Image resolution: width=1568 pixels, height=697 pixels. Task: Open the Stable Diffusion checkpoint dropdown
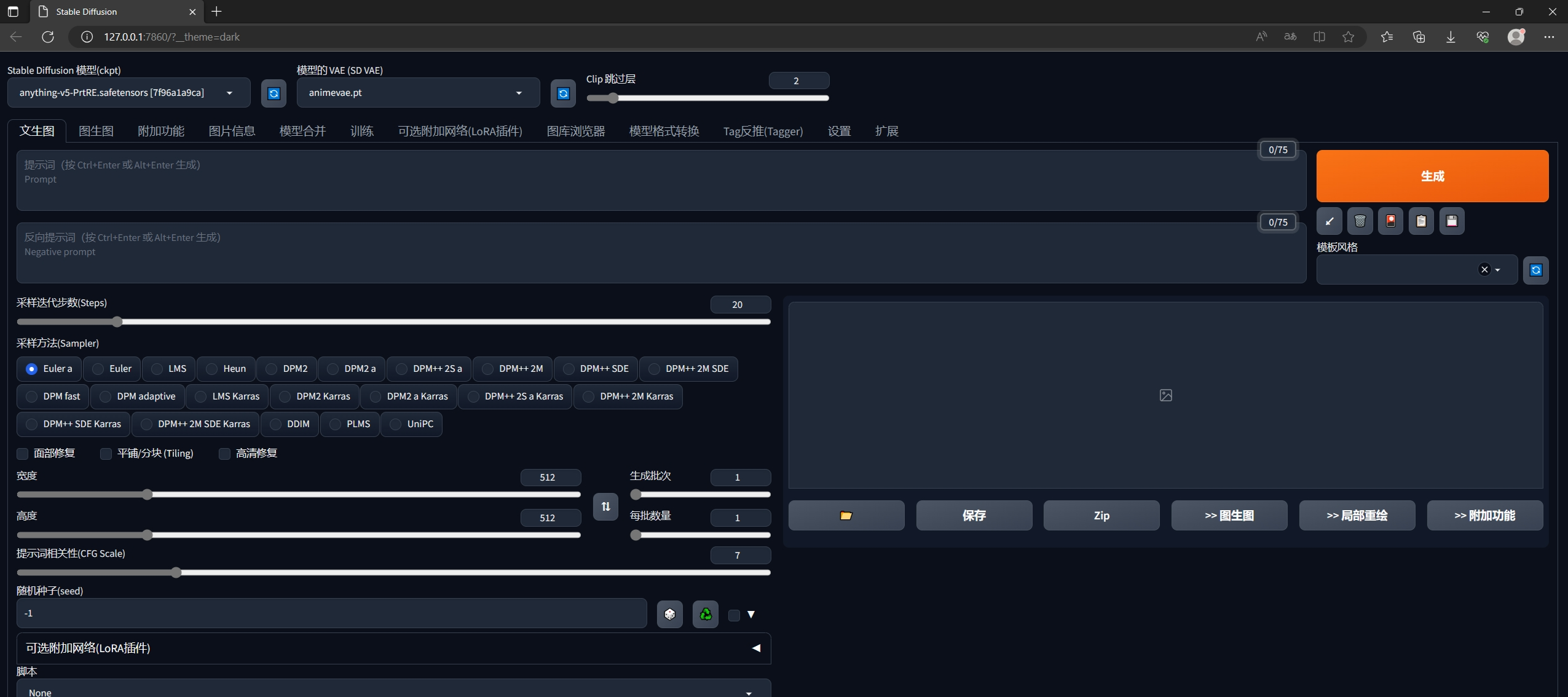tap(129, 93)
